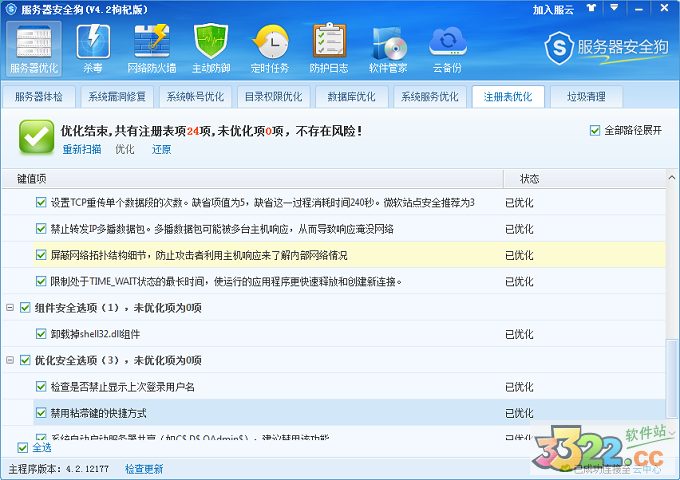Click the 检查更新 link
This screenshot has height=480, width=680.
(144, 469)
